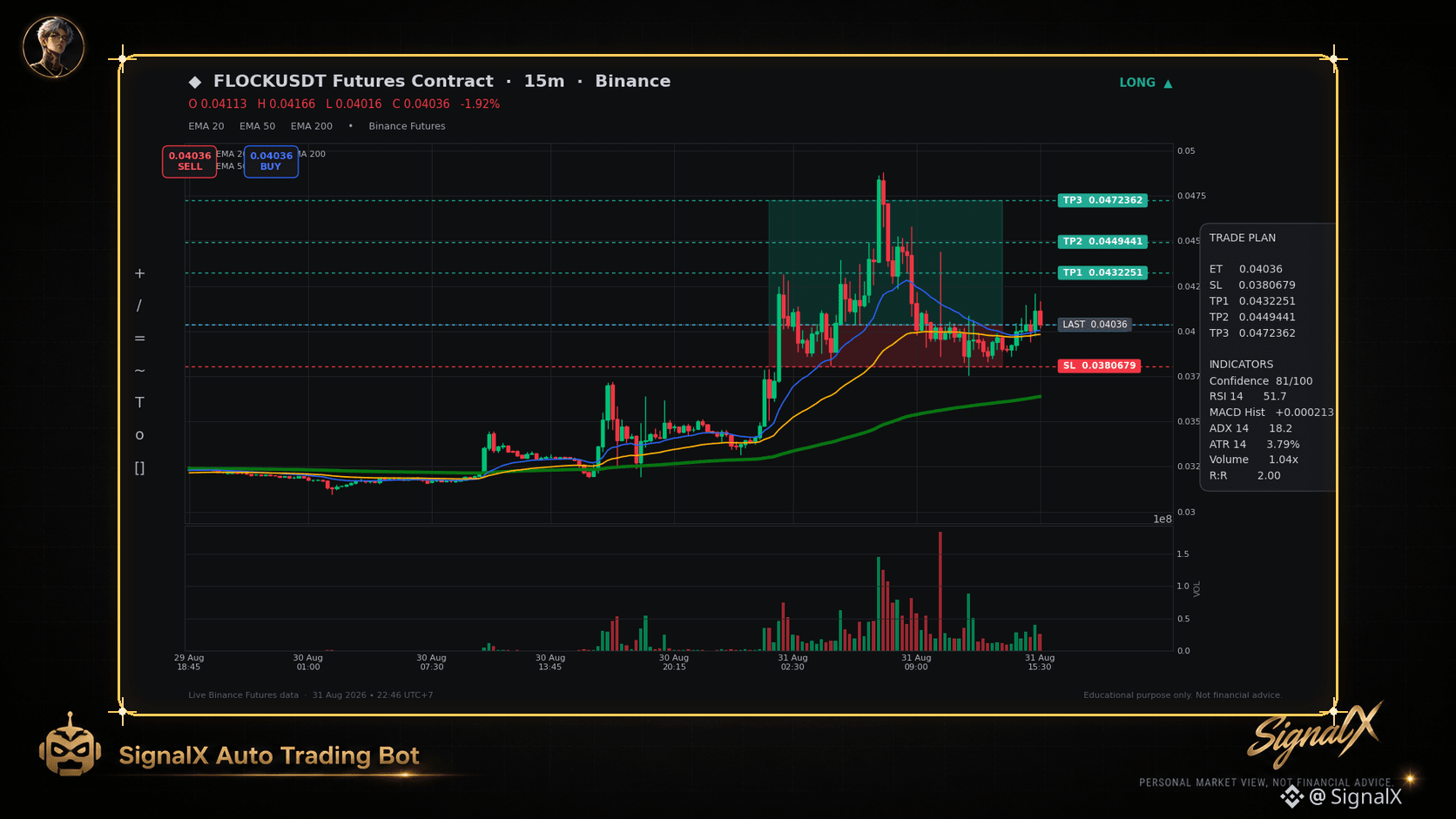Click the Live Binance Futures data timestamp
Image resolution: width=1456 pixels, height=819 pixels.
(x=311, y=695)
